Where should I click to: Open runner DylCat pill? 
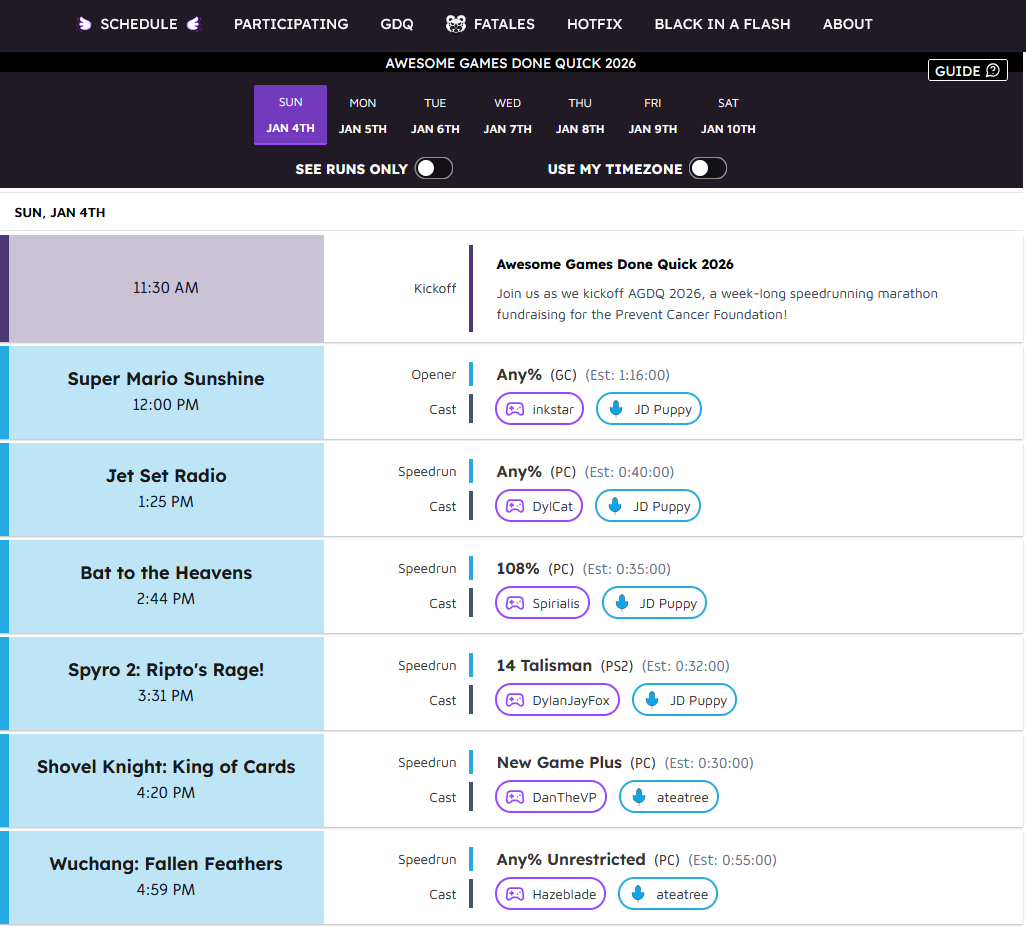click(x=539, y=506)
